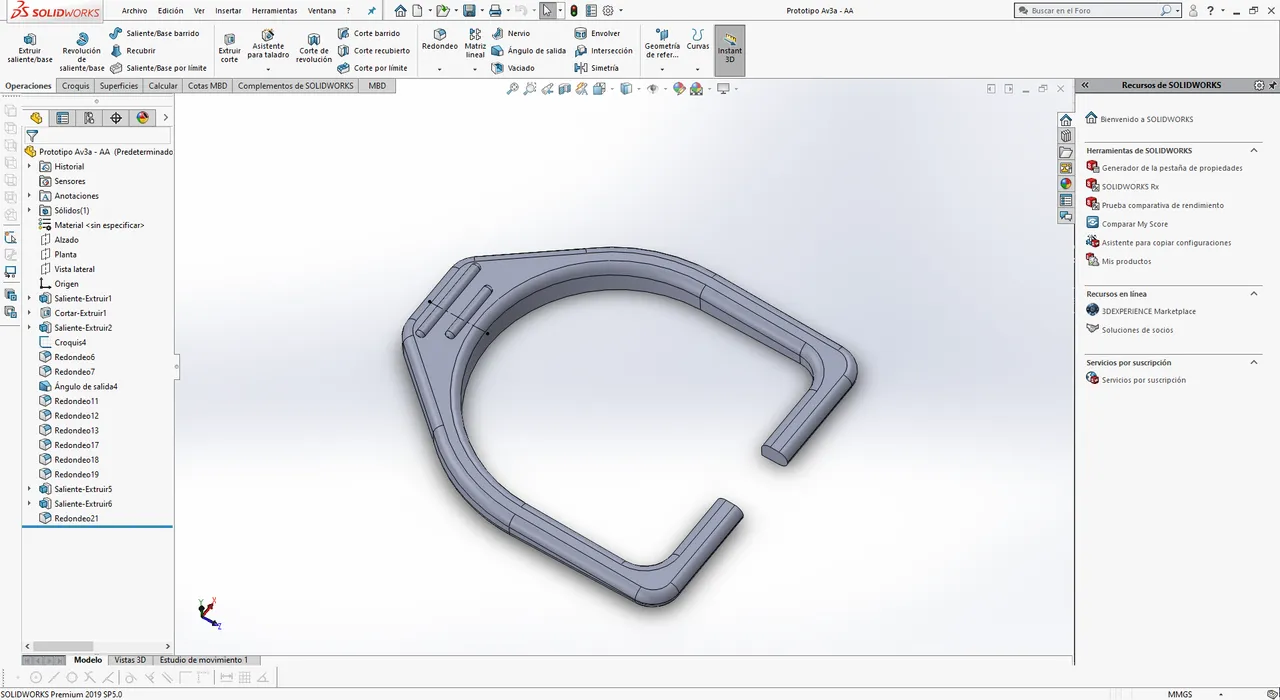1280x700 pixels.
Task: Expand Saliente-Extruir5 feature
Action: [x=29, y=489]
